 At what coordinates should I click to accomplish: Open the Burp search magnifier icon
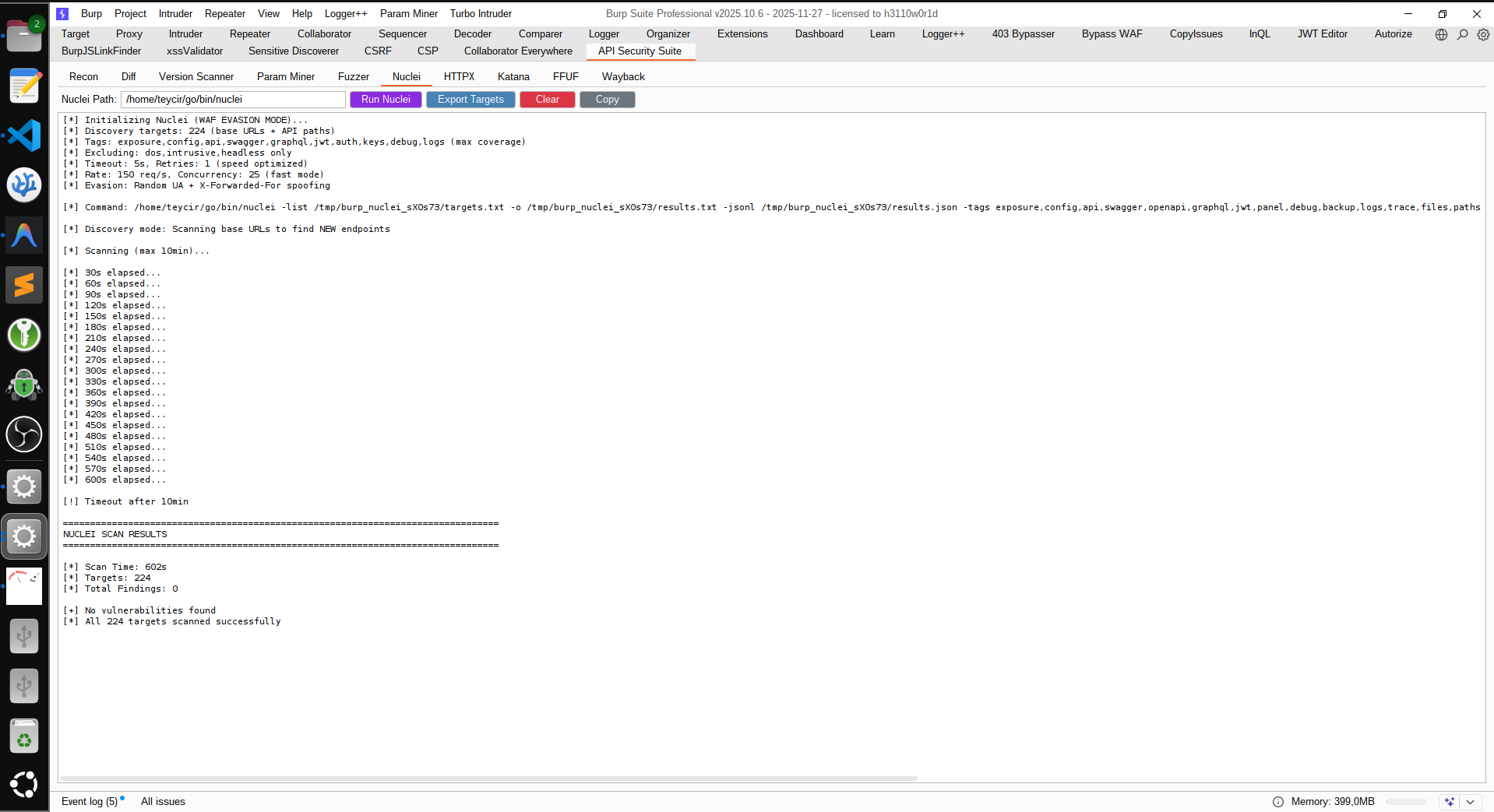click(x=1463, y=34)
